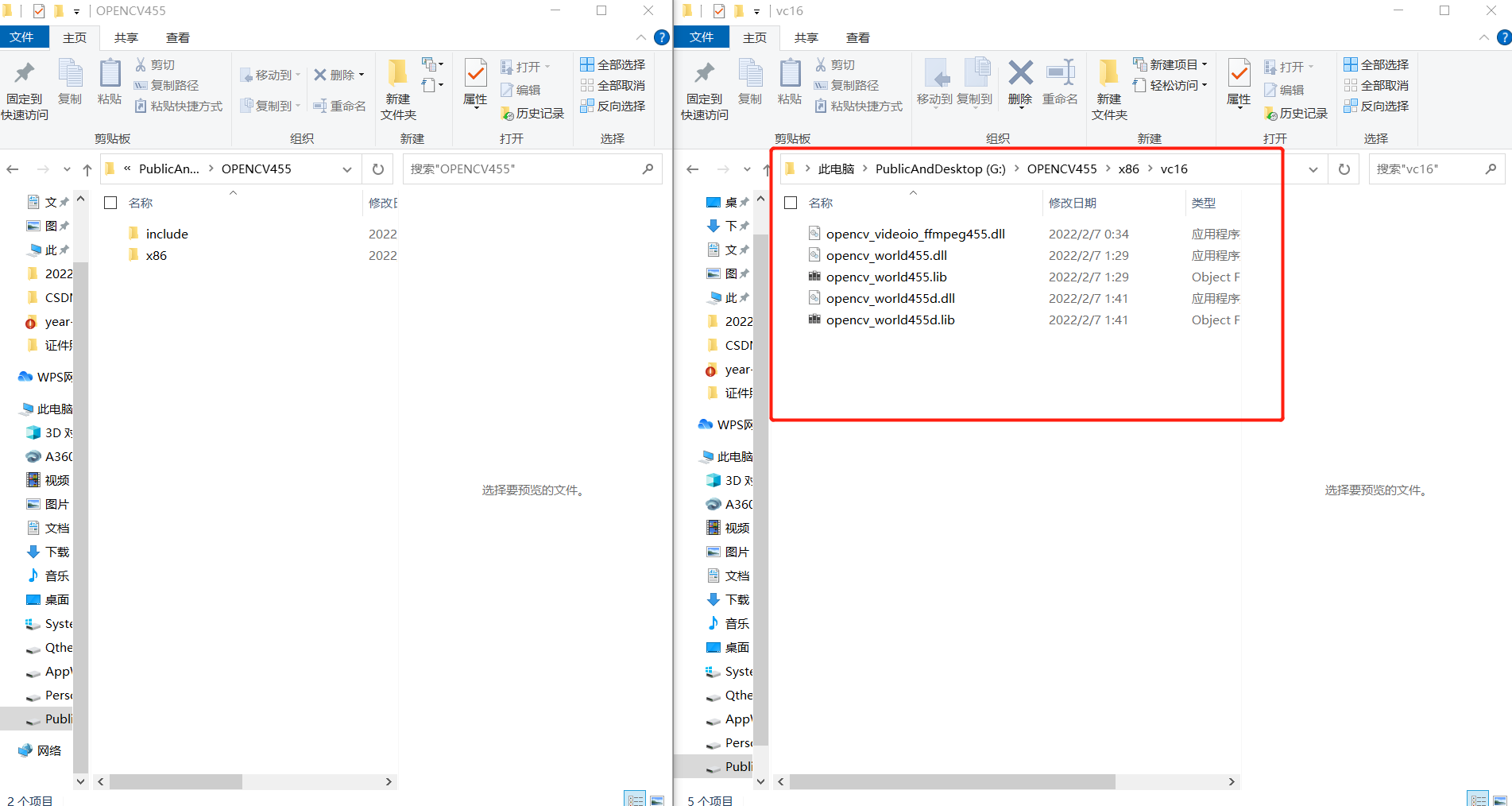Switch to 查看 tab in OPENCV455 window
This screenshot has width=1512, height=806.
177,37
